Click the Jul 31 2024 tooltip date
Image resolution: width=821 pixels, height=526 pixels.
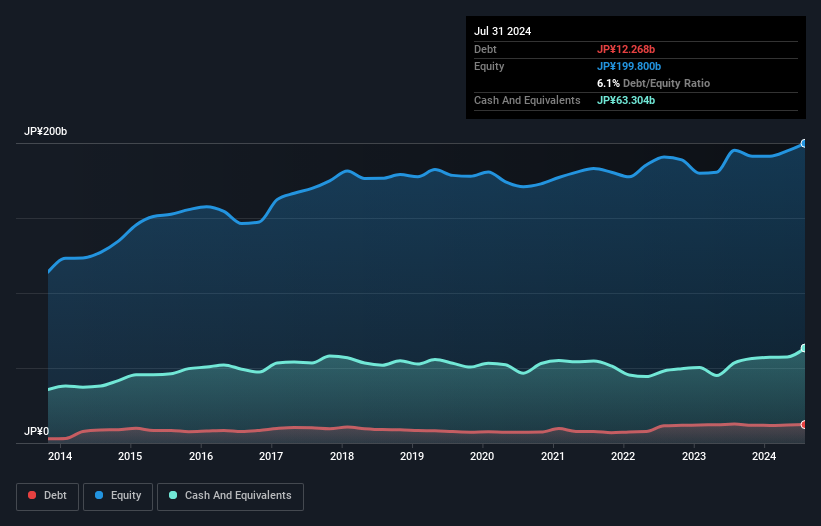[x=502, y=31]
